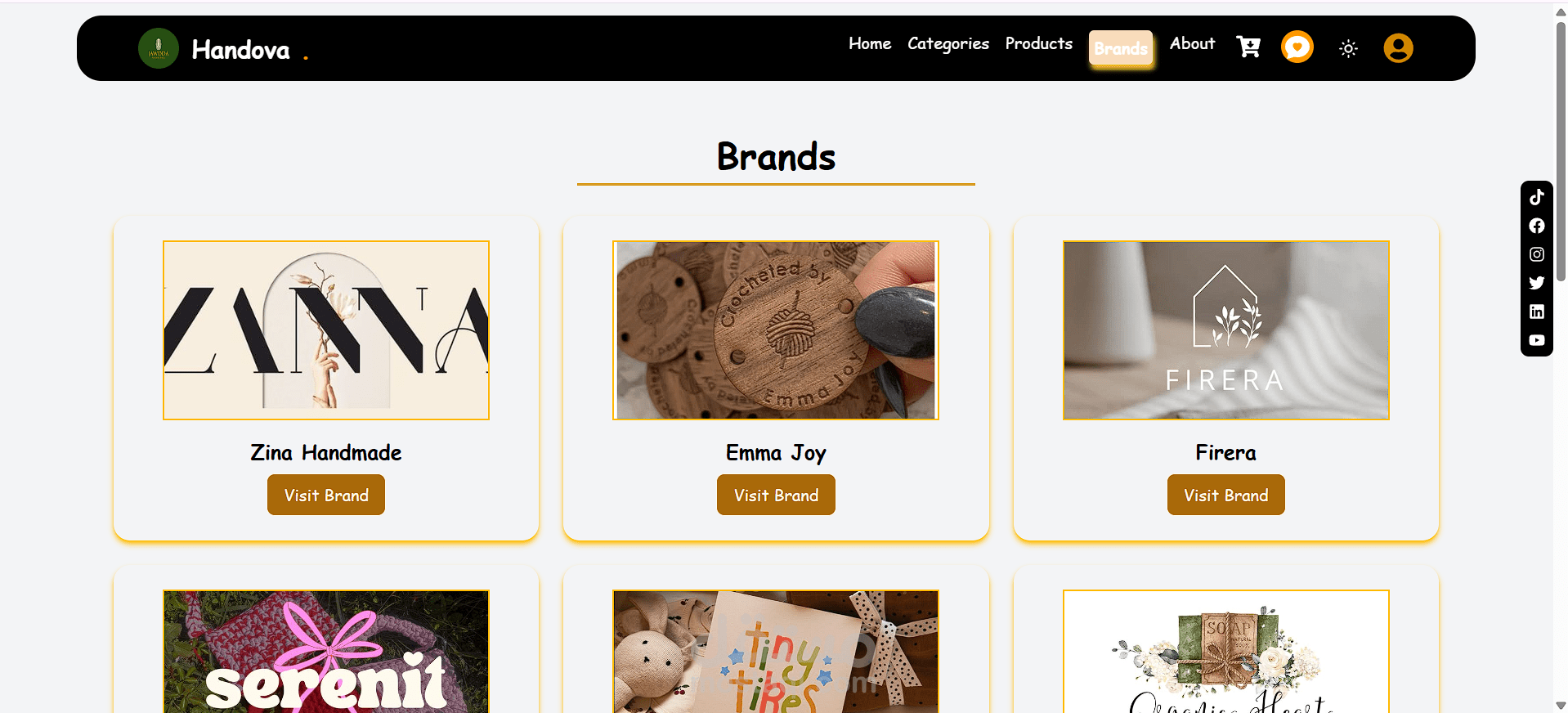Click the Handova logo badge
This screenshot has height=713, width=1568.
[159, 48]
